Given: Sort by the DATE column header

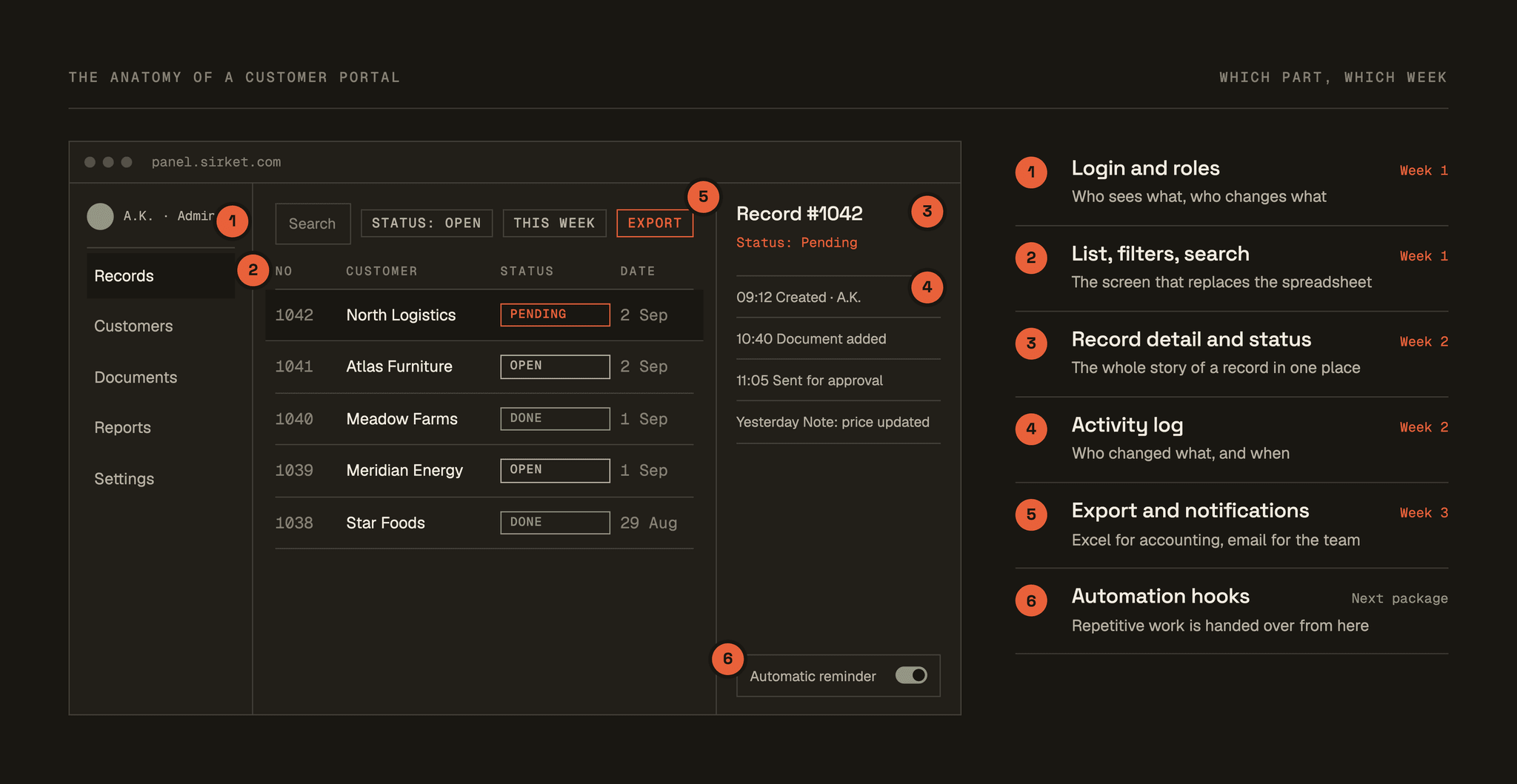Looking at the screenshot, I should pyautogui.click(x=638, y=271).
